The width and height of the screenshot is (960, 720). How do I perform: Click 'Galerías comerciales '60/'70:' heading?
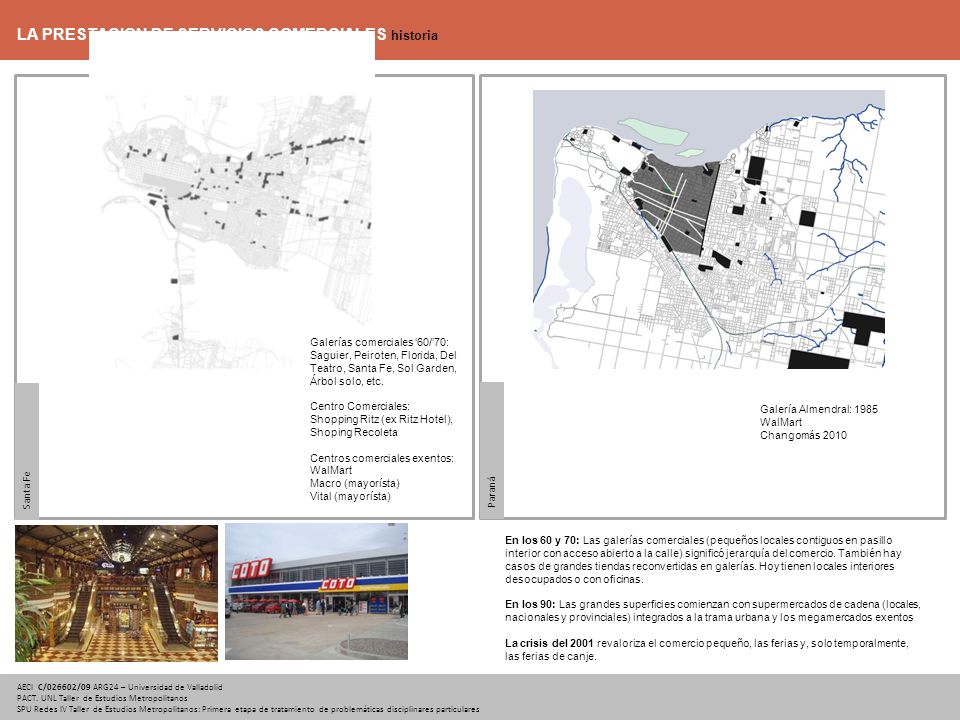tap(380, 342)
